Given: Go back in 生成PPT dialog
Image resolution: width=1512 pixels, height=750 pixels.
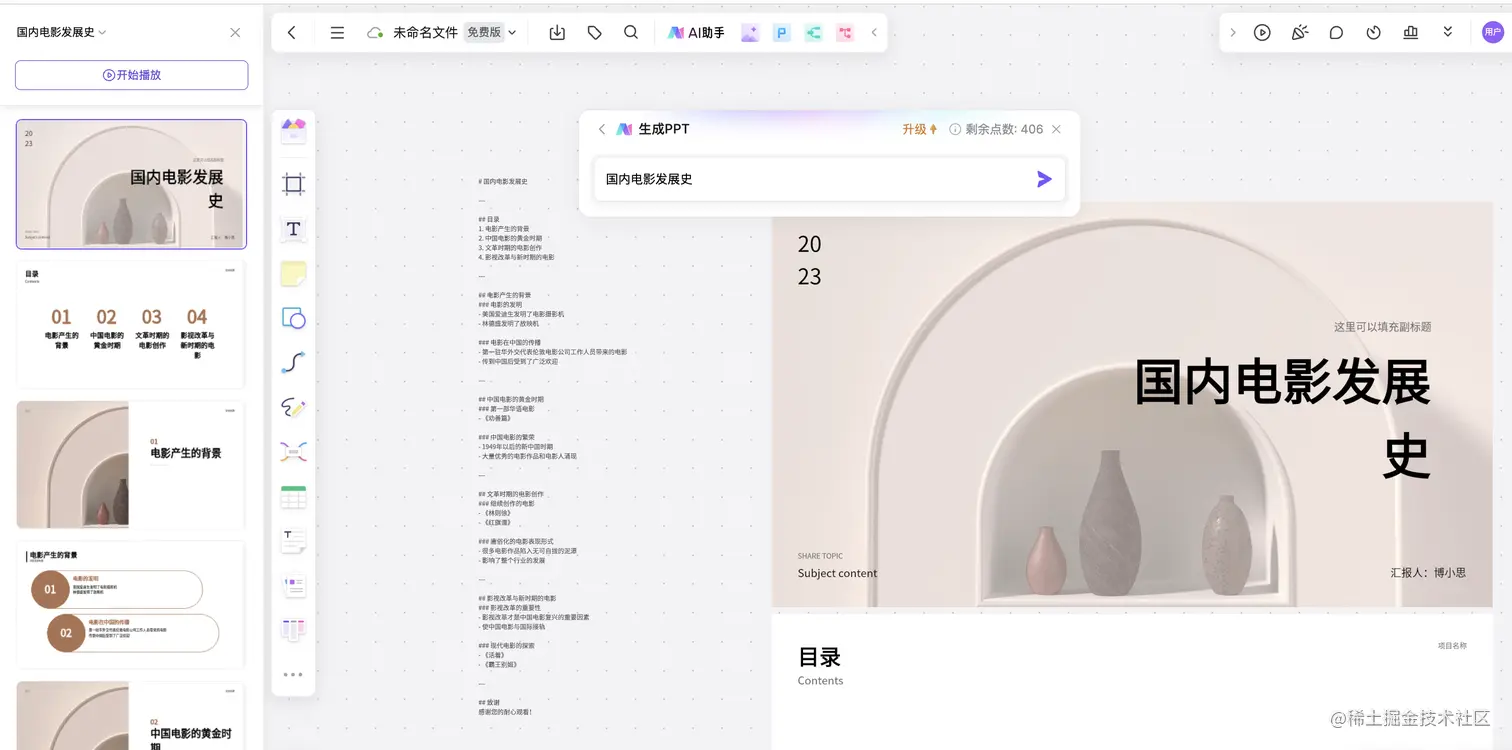Looking at the screenshot, I should coord(602,129).
